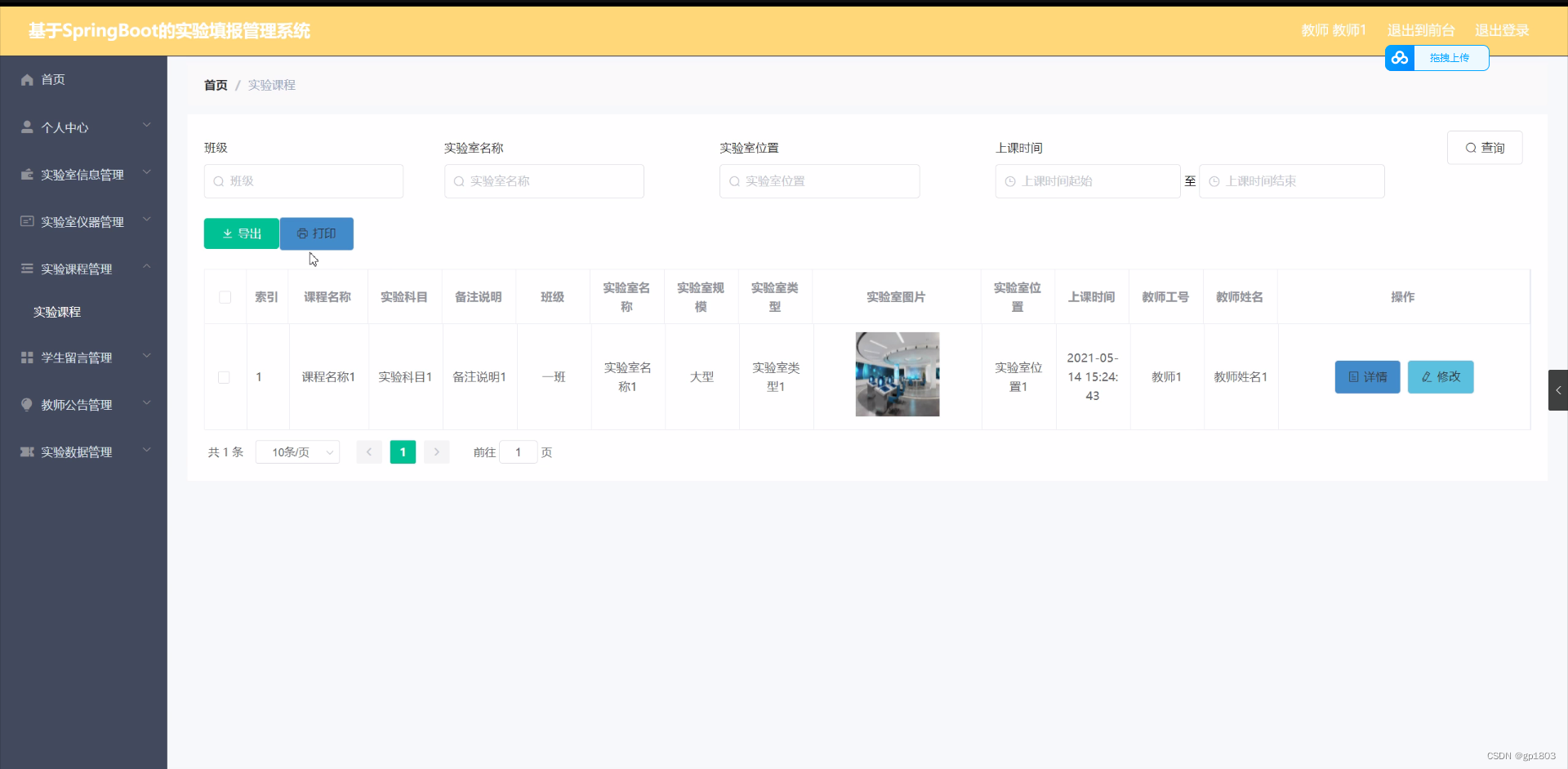
Task: Select the 个人中心 person icon
Action: pos(27,127)
